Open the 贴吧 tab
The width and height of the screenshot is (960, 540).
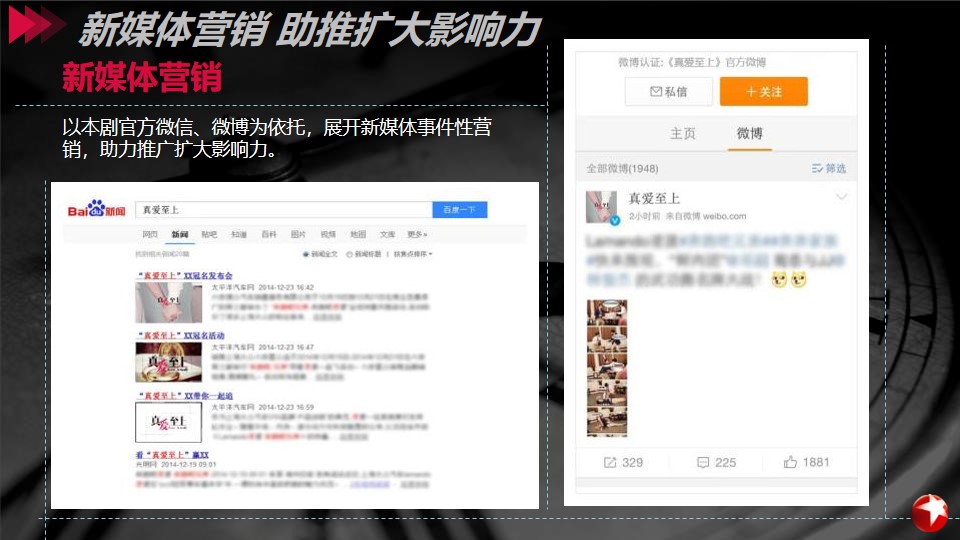click(x=209, y=234)
